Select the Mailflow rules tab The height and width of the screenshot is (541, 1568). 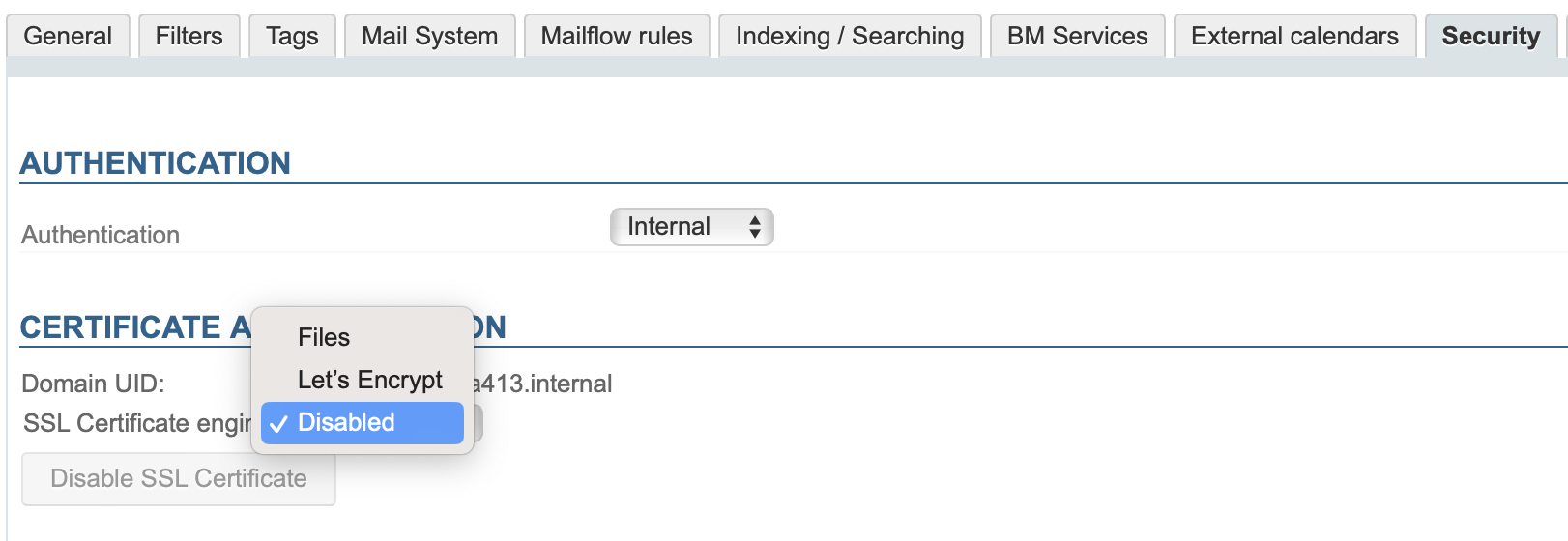click(x=616, y=37)
